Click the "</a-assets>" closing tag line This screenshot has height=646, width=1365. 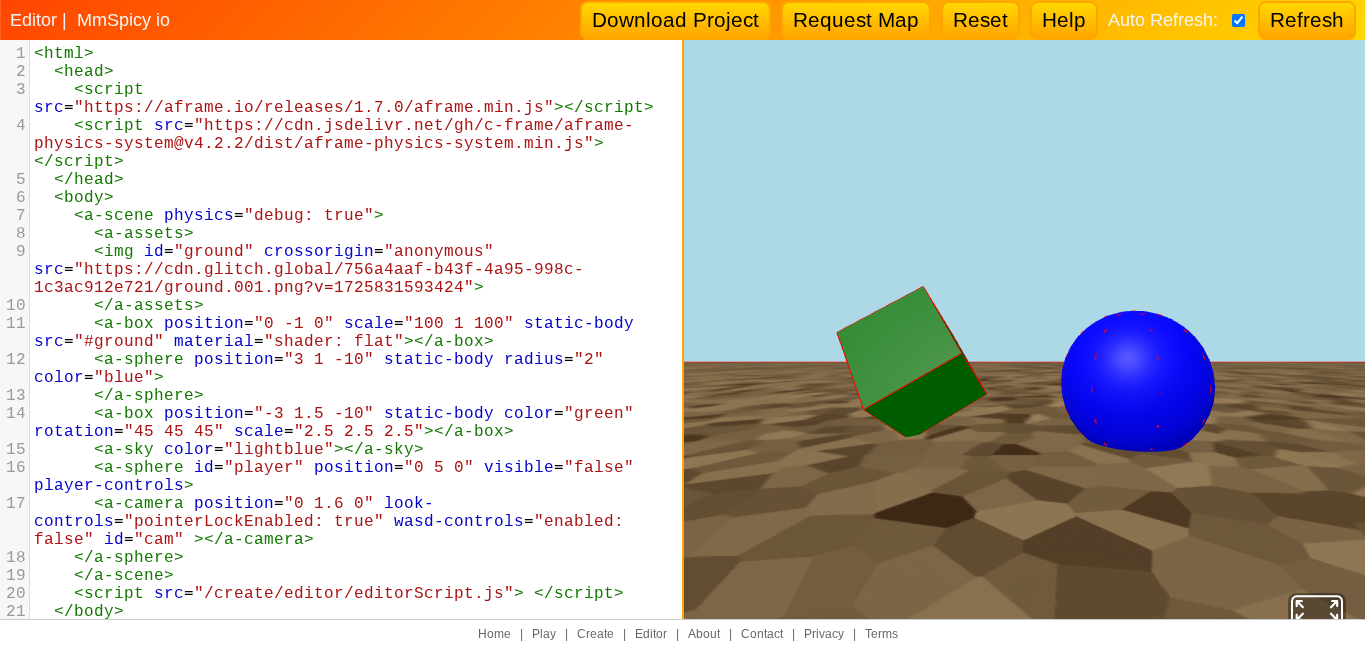point(149,305)
